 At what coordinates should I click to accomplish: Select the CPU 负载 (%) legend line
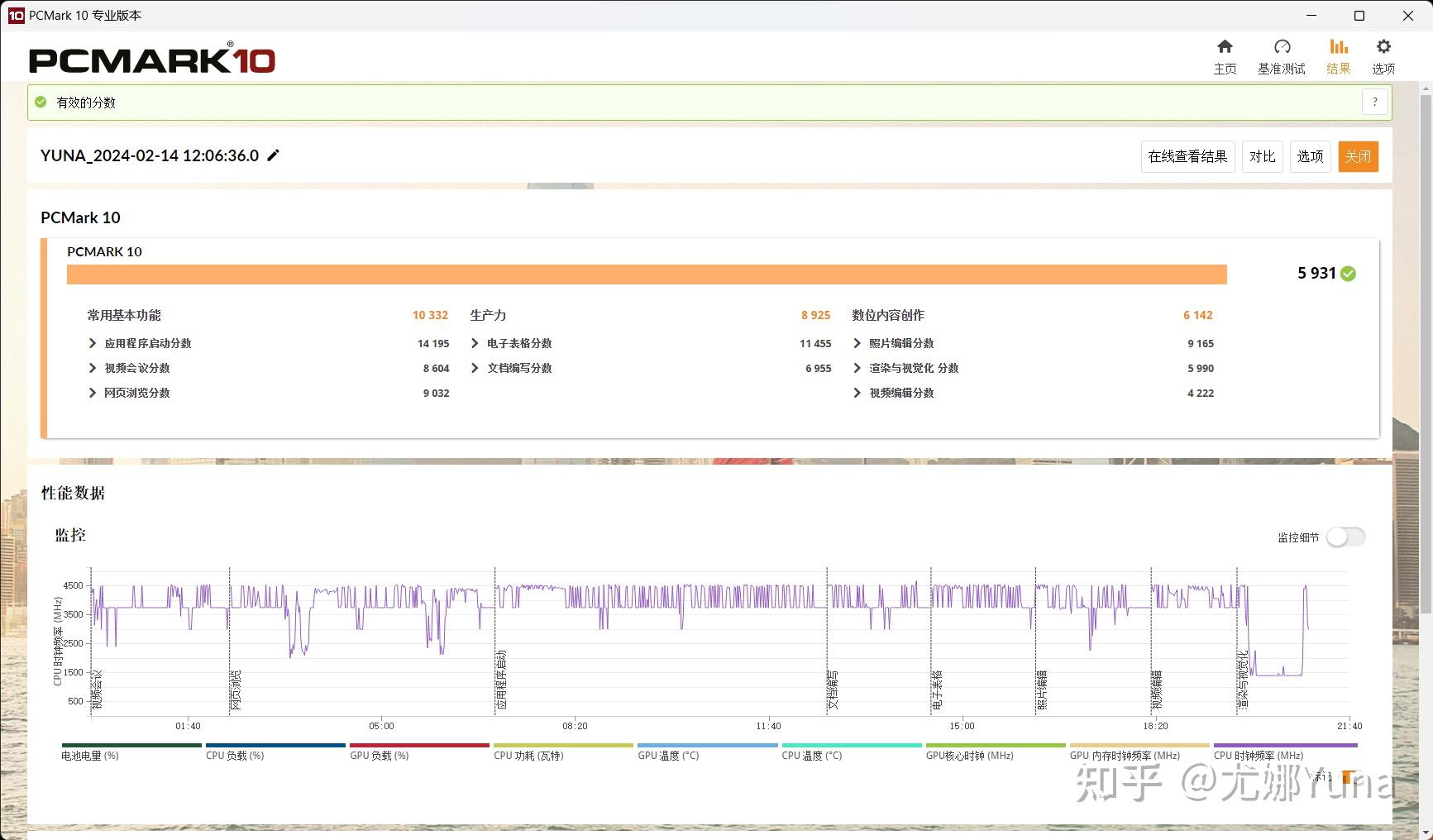coord(275,751)
